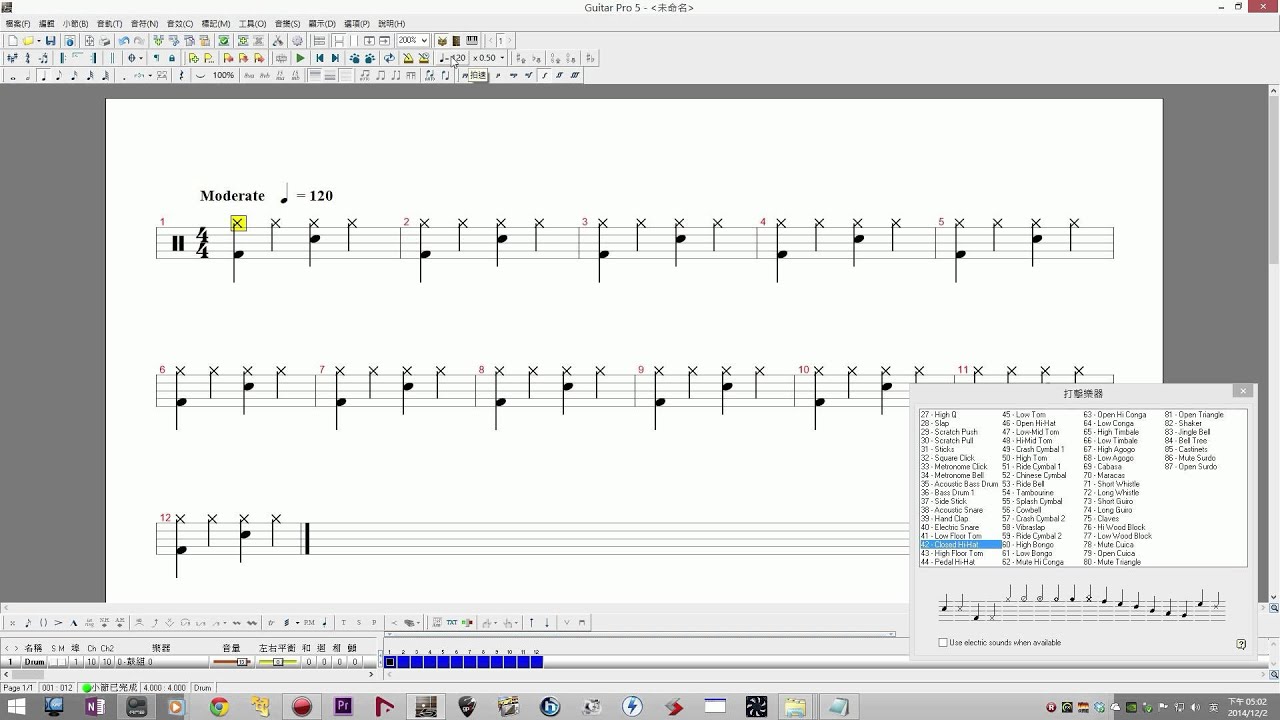Adjust Drum track pan slider
1280x720 pixels.
point(277,662)
